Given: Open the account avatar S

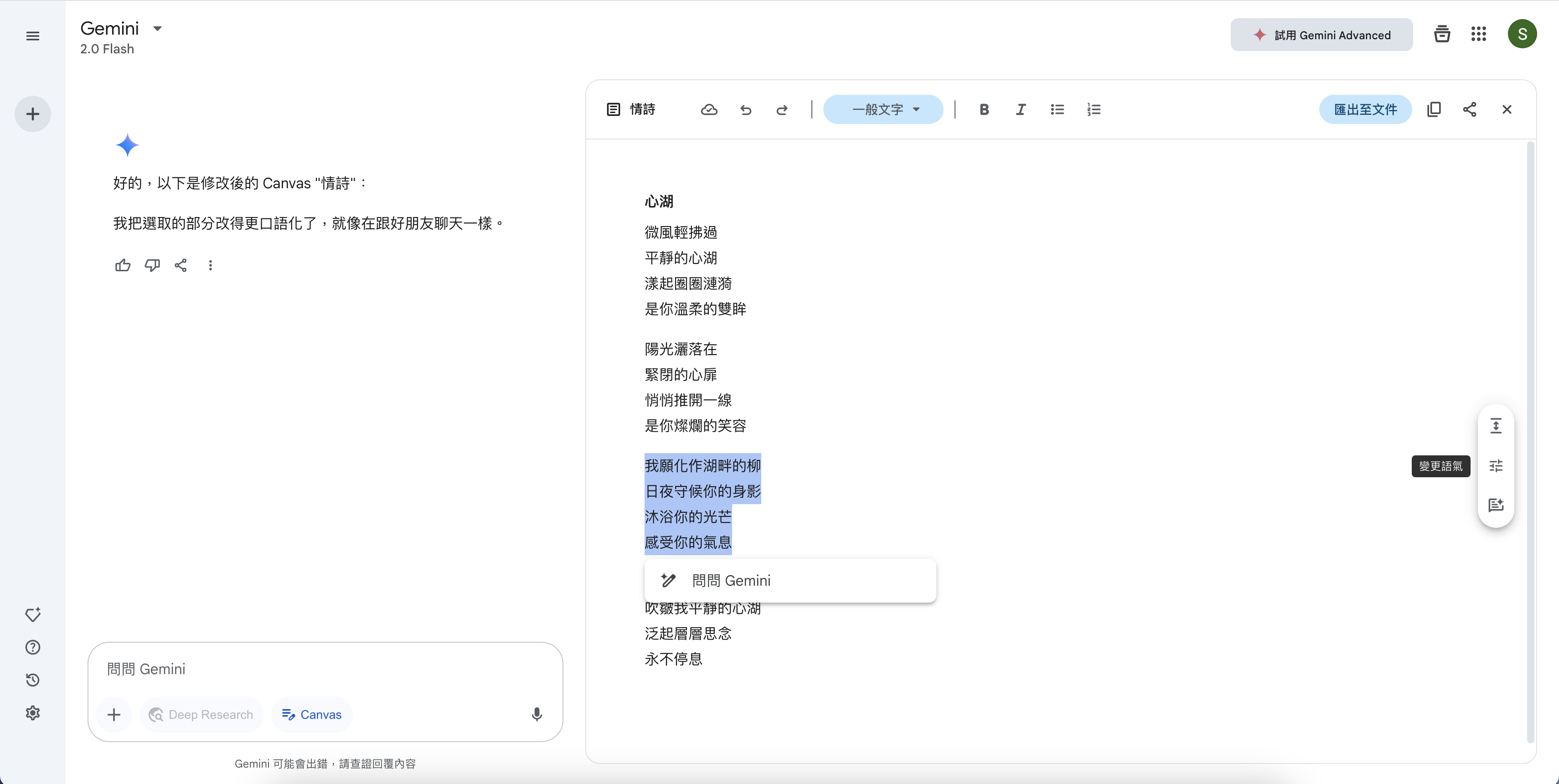Looking at the screenshot, I should pos(1522,34).
